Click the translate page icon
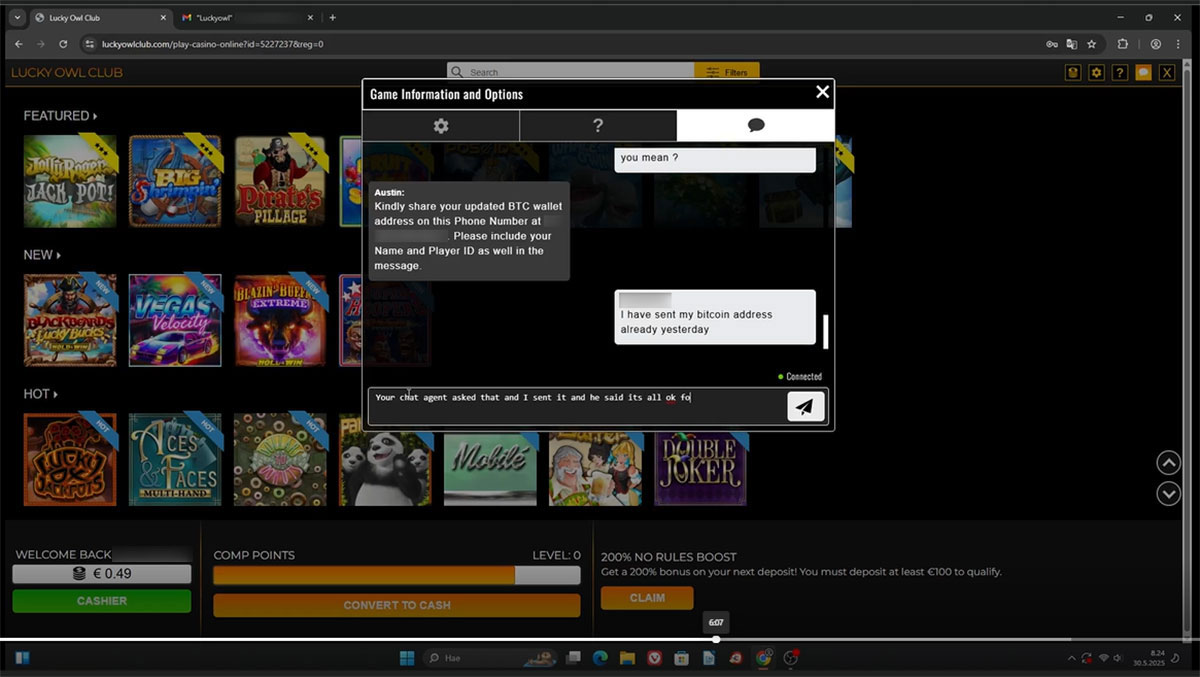Viewport: 1200px width, 677px height. [1071, 44]
